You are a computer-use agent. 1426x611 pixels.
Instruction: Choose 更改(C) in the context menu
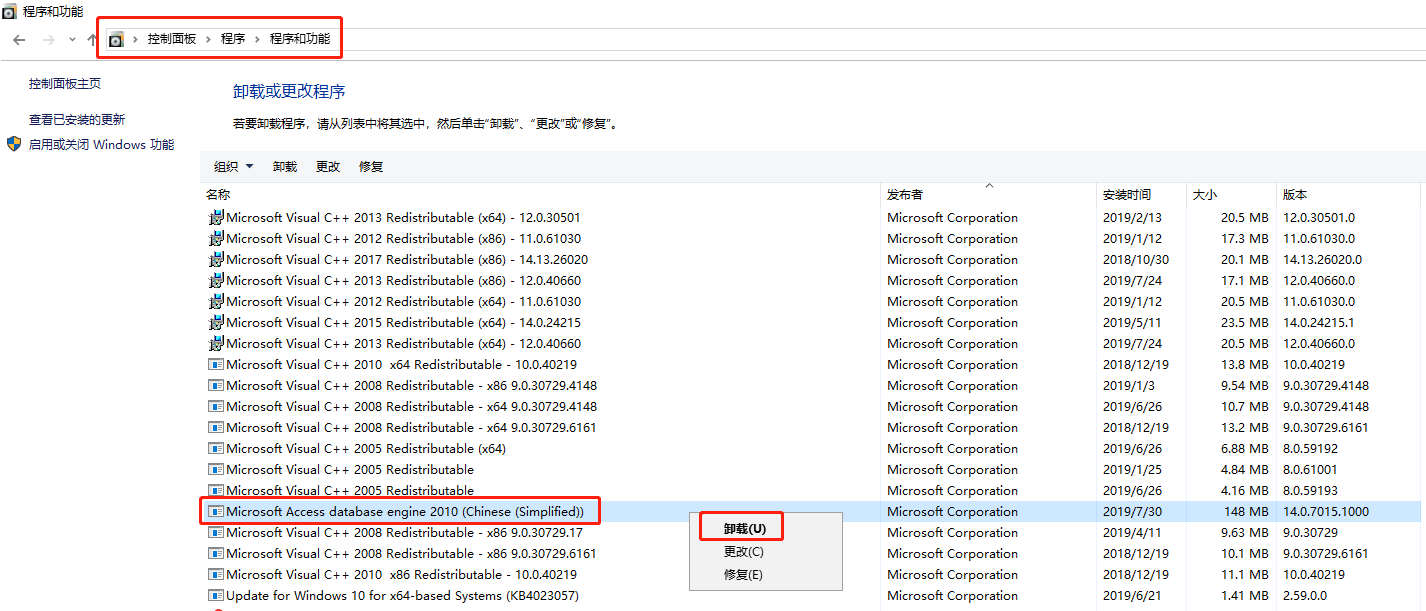pos(744,552)
